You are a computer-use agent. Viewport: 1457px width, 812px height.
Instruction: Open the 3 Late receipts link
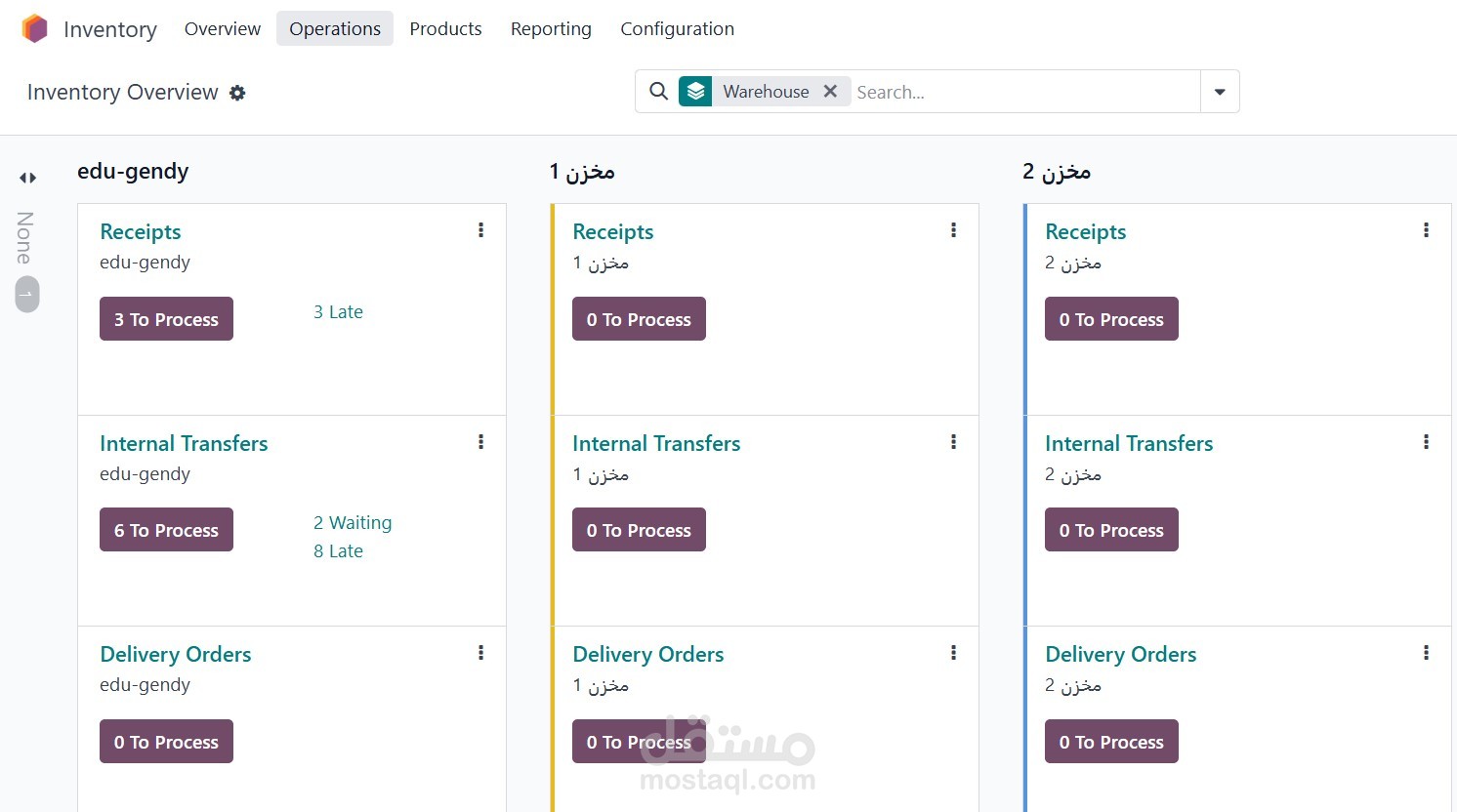338,312
